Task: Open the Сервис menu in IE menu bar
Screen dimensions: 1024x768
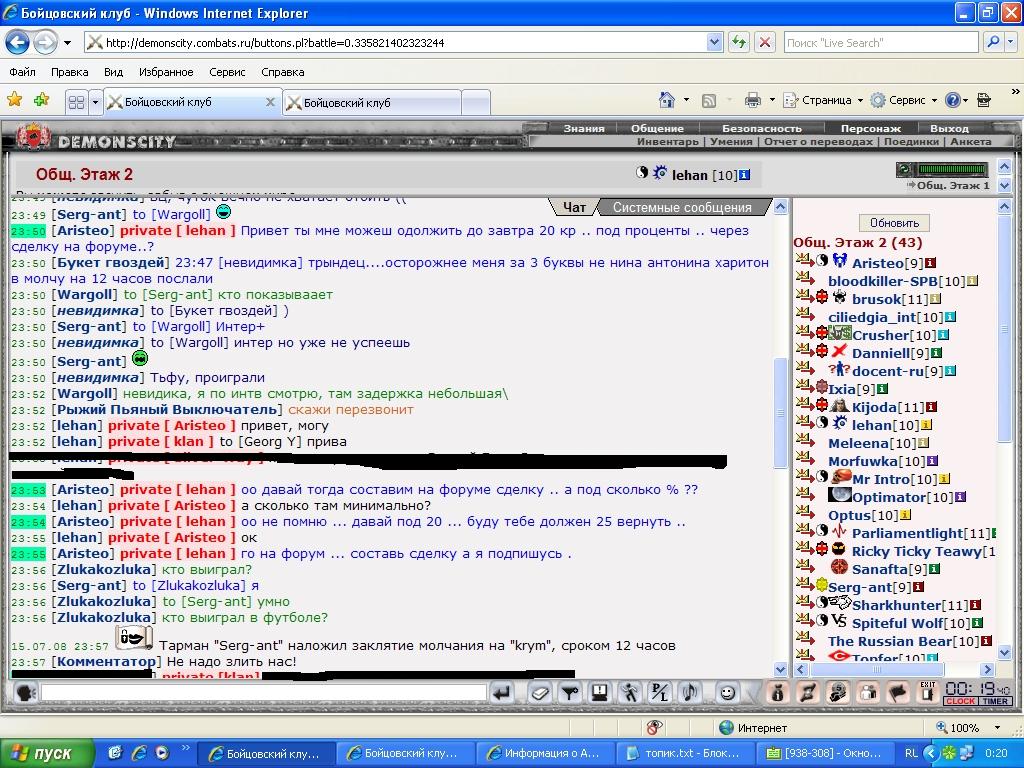Action: click(227, 72)
